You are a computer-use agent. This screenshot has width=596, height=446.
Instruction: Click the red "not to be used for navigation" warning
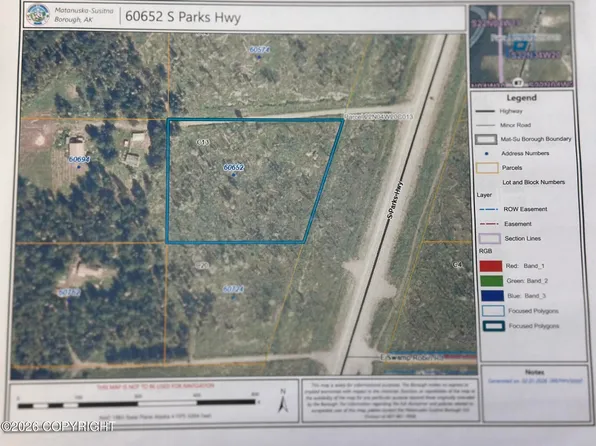155,386
